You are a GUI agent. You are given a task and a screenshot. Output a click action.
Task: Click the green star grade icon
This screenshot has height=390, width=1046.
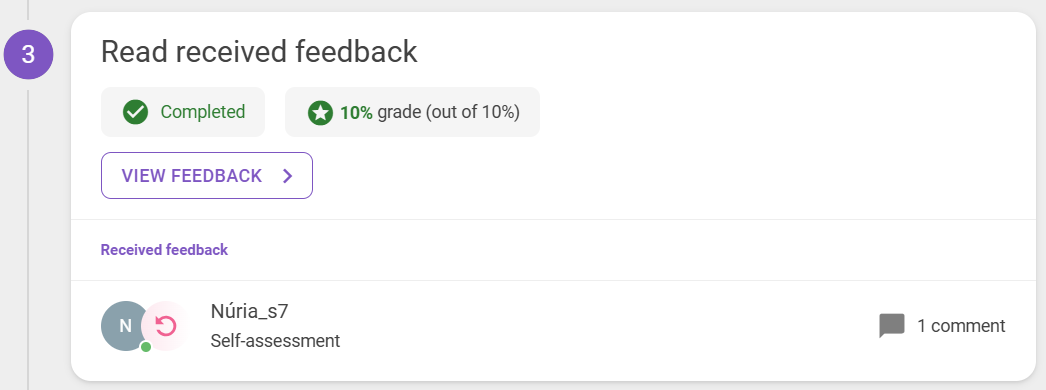click(x=320, y=113)
